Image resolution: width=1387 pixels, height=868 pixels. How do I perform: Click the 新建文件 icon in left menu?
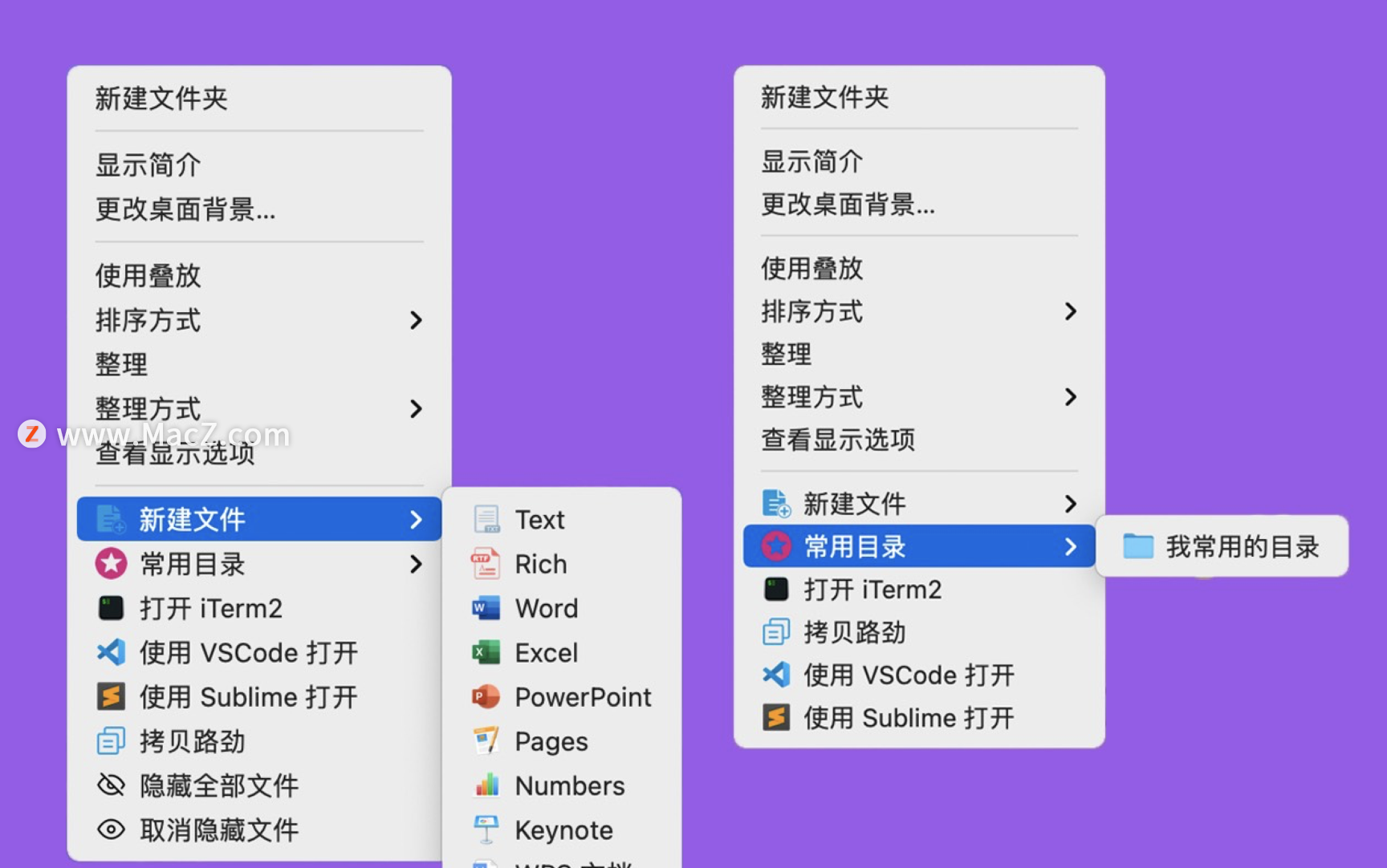point(111,519)
